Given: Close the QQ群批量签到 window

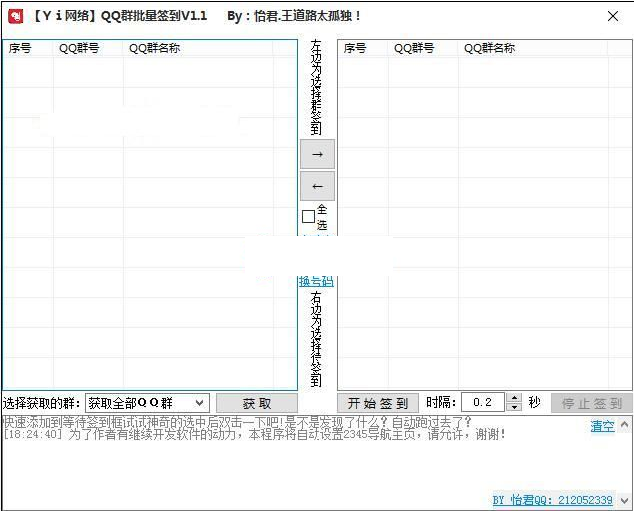Looking at the screenshot, I should [x=612, y=16].
